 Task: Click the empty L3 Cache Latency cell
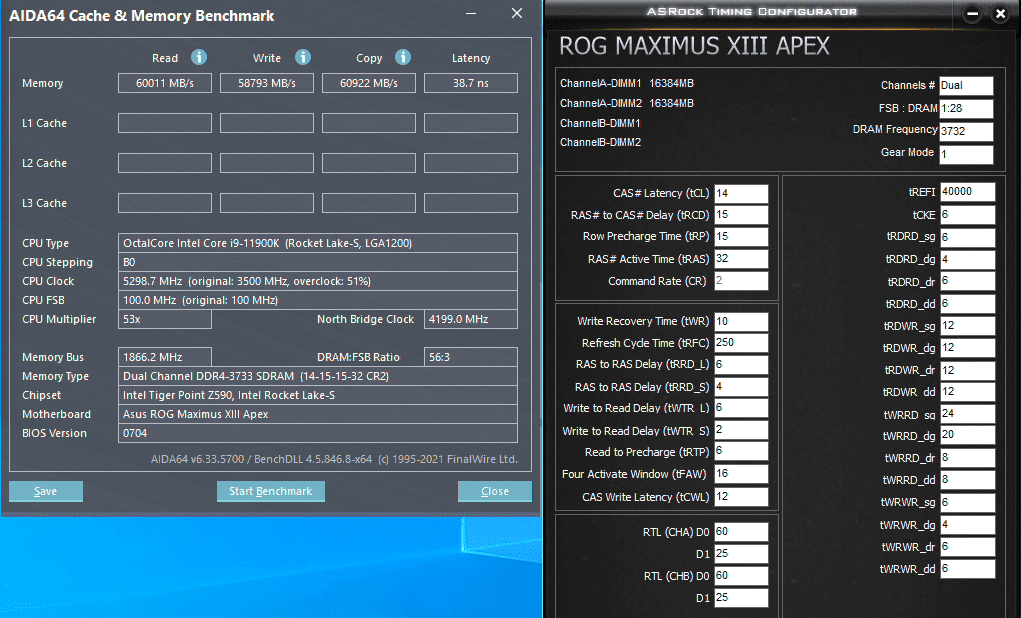tap(471, 203)
